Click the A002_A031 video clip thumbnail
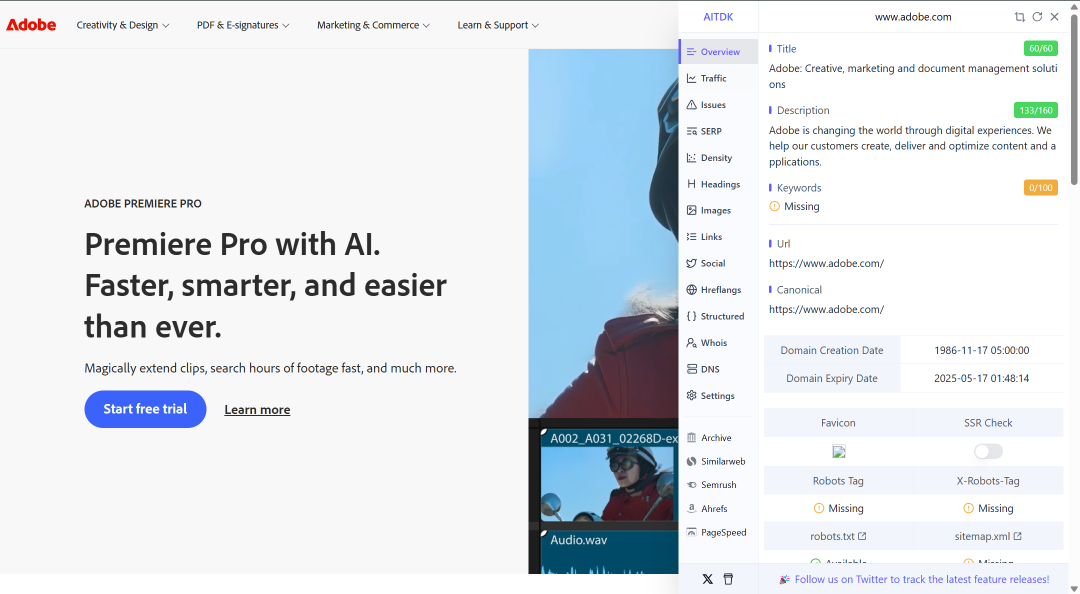Image resolution: width=1080 pixels, height=594 pixels. (x=608, y=484)
